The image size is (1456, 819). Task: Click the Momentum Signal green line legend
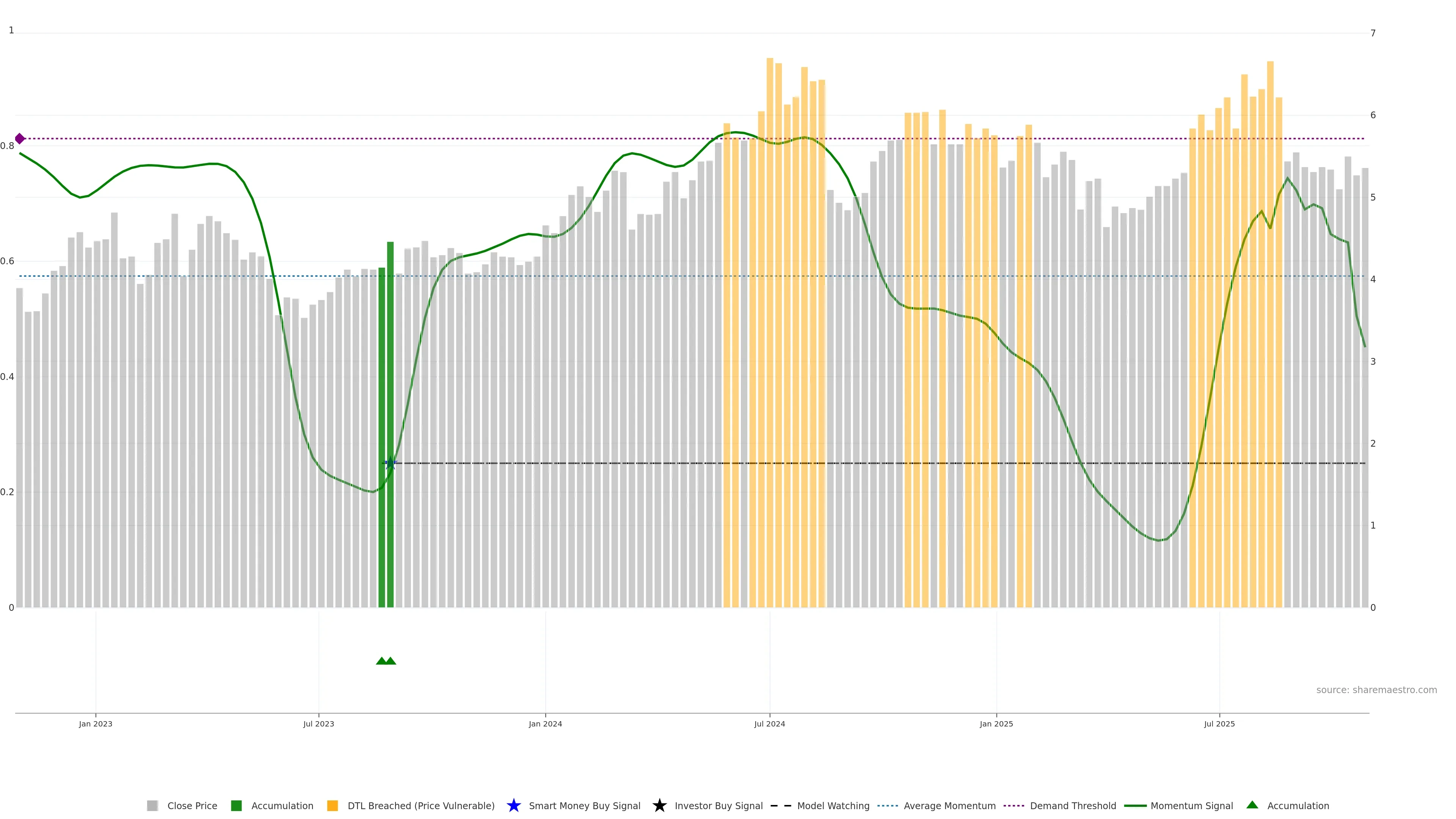(1135, 805)
